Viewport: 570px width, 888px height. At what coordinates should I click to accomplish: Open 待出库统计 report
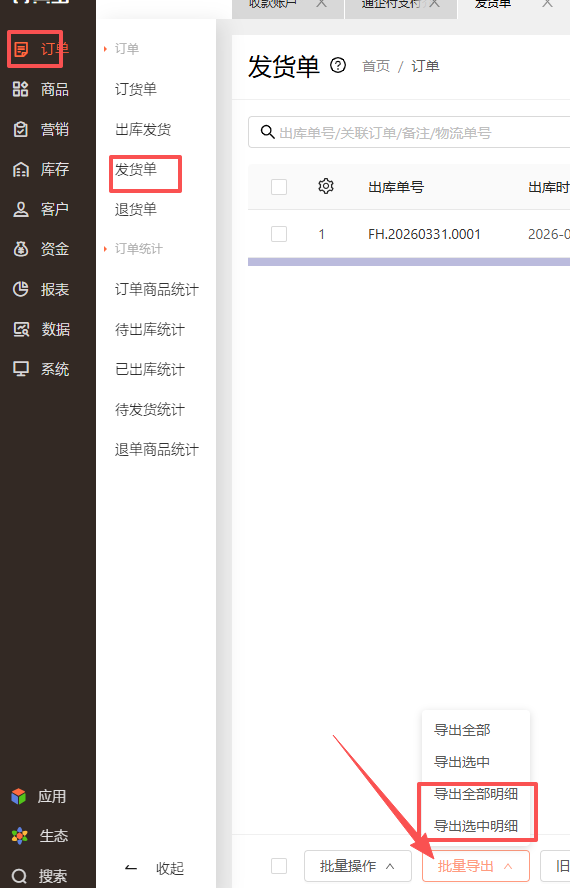click(150, 329)
